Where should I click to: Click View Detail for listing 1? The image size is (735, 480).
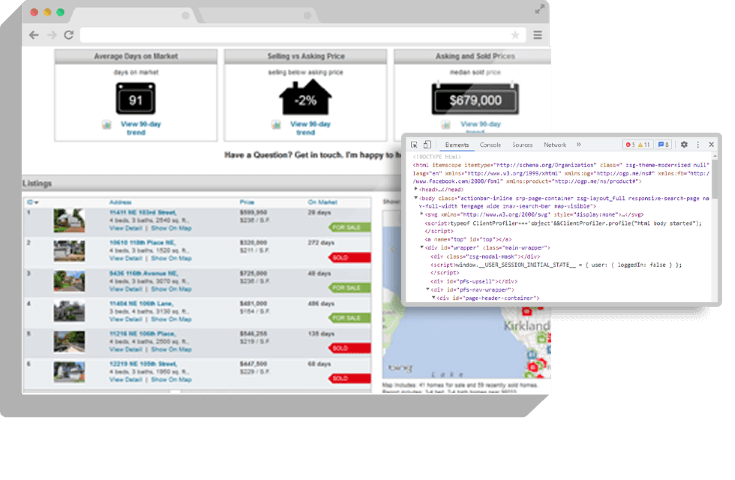tap(126, 228)
